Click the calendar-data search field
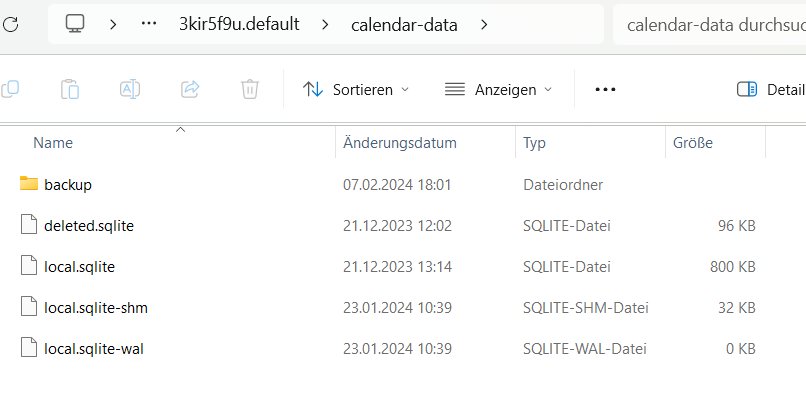 click(x=710, y=24)
